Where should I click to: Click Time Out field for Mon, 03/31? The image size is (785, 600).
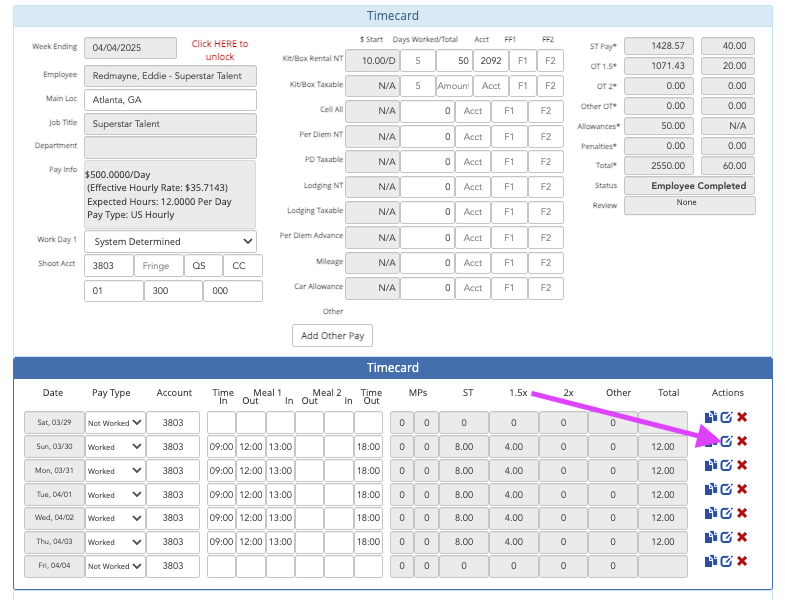click(x=368, y=471)
